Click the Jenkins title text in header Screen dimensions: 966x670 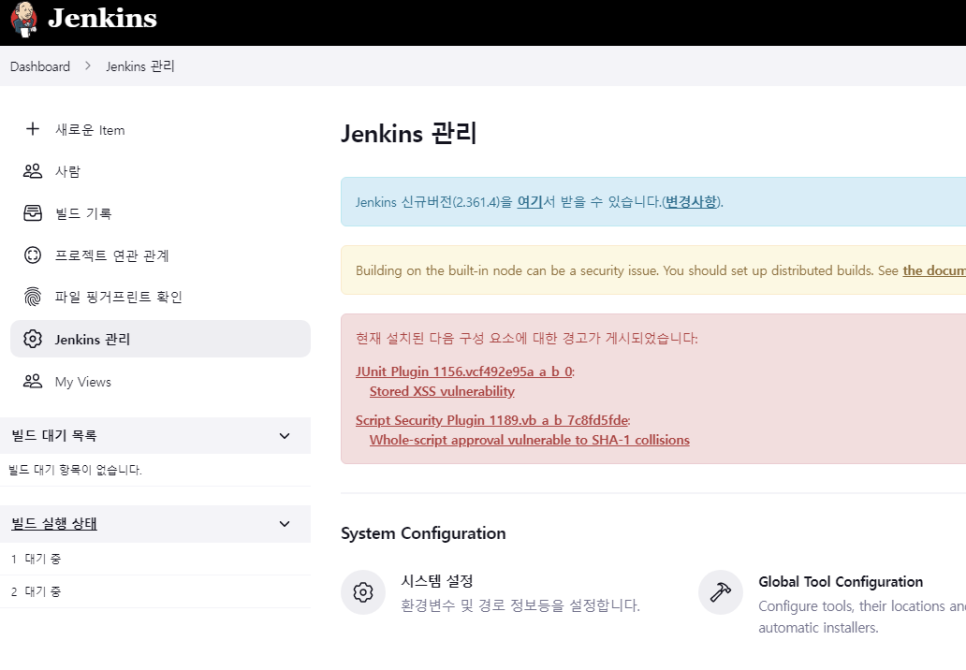click(102, 18)
